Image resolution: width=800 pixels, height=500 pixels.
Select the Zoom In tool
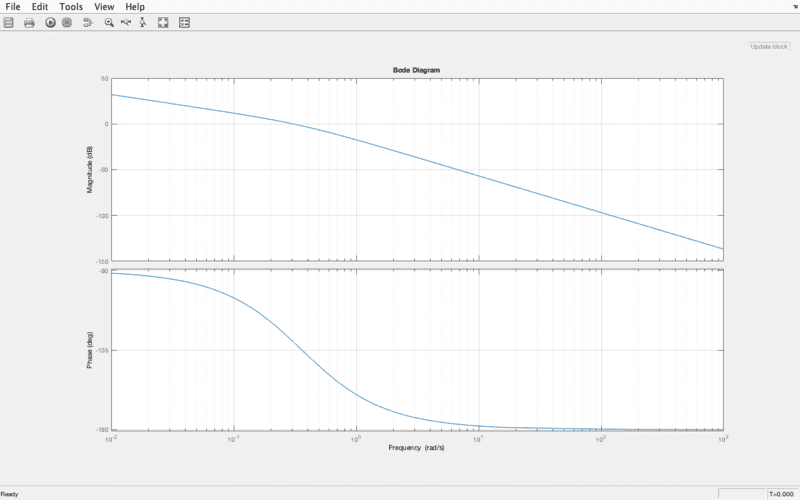tap(109, 22)
